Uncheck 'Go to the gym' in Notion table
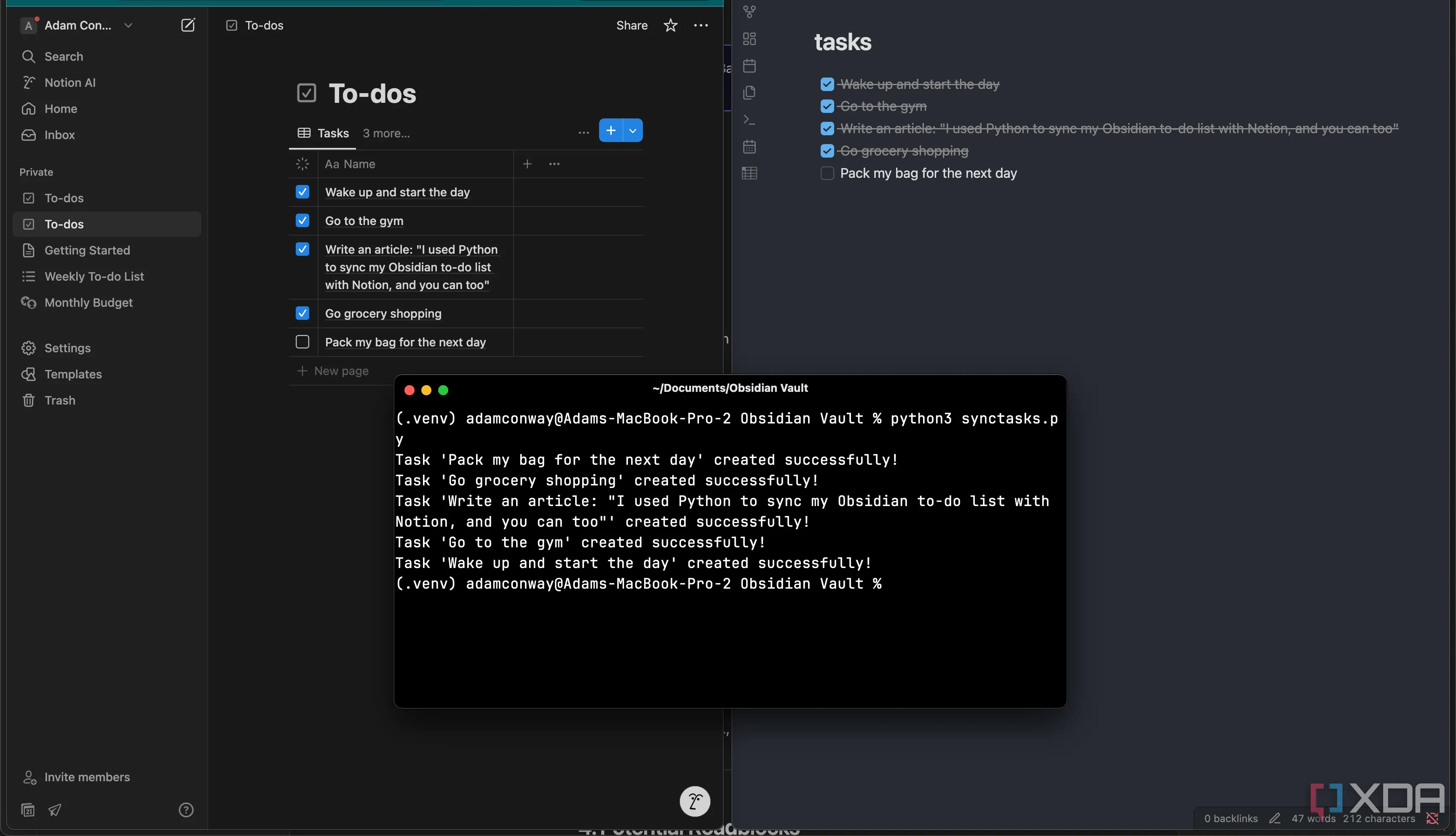Image resolution: width=1456 pixels, height=836 pixels. [x=302, y=220]
